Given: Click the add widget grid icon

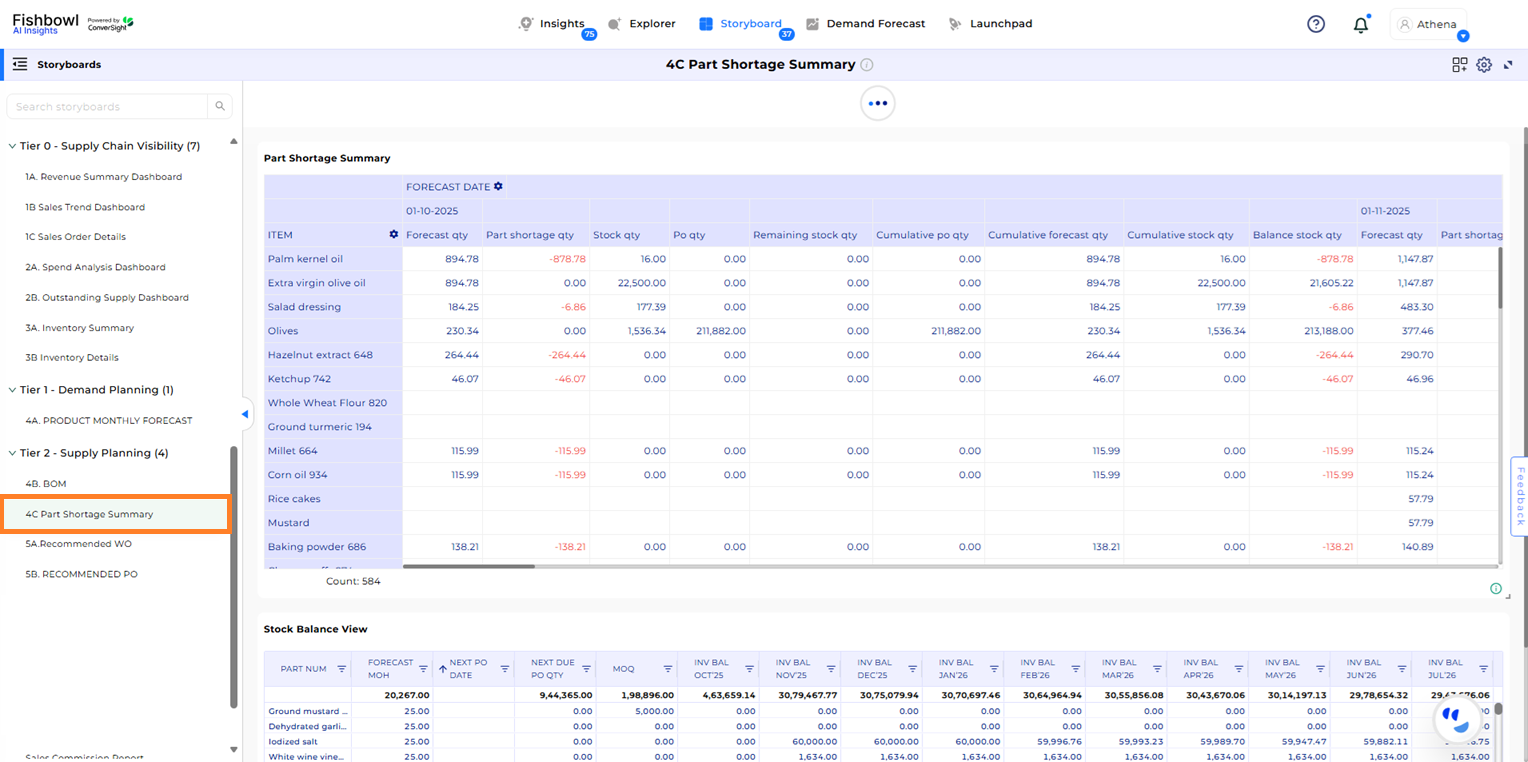Looking at the screenshot, I should (x=1460, y=65).
